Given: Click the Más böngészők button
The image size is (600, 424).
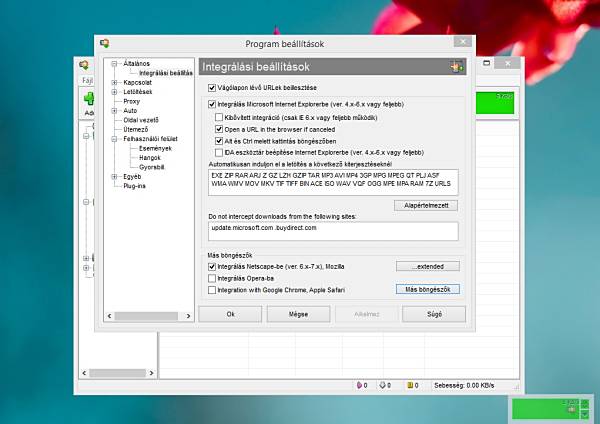Looking at the screenshot, I should pyautogui.click(x=428, y=290).
